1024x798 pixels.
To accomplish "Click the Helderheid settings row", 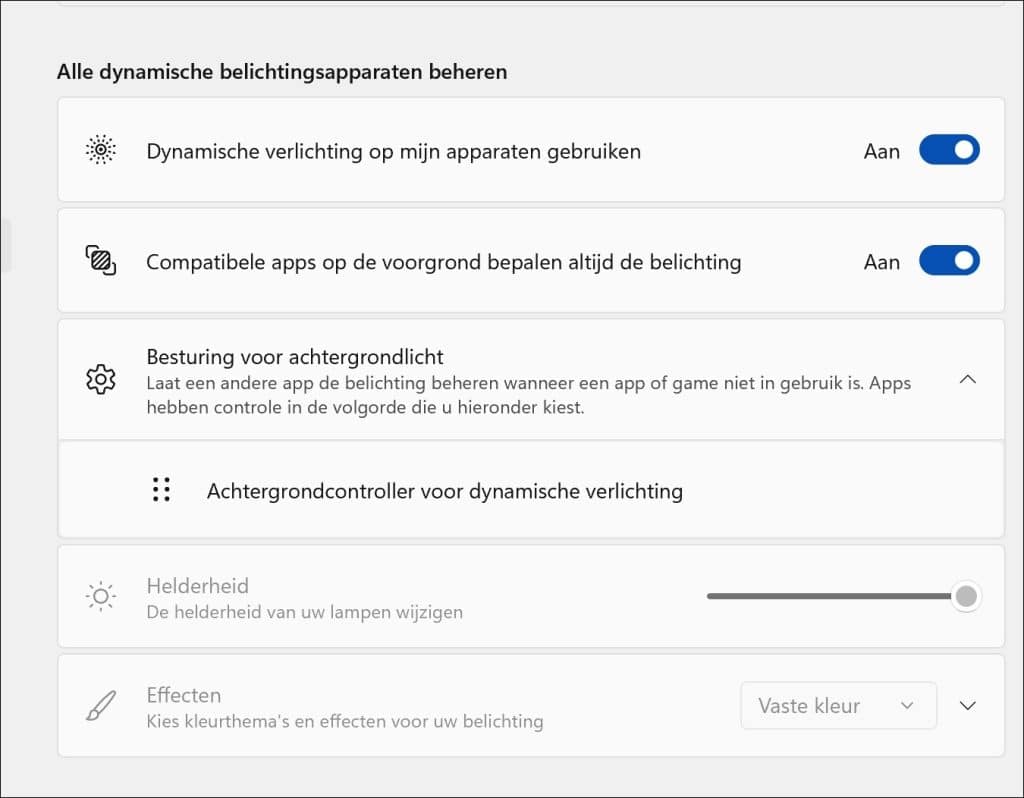I will tap(400, 595).
